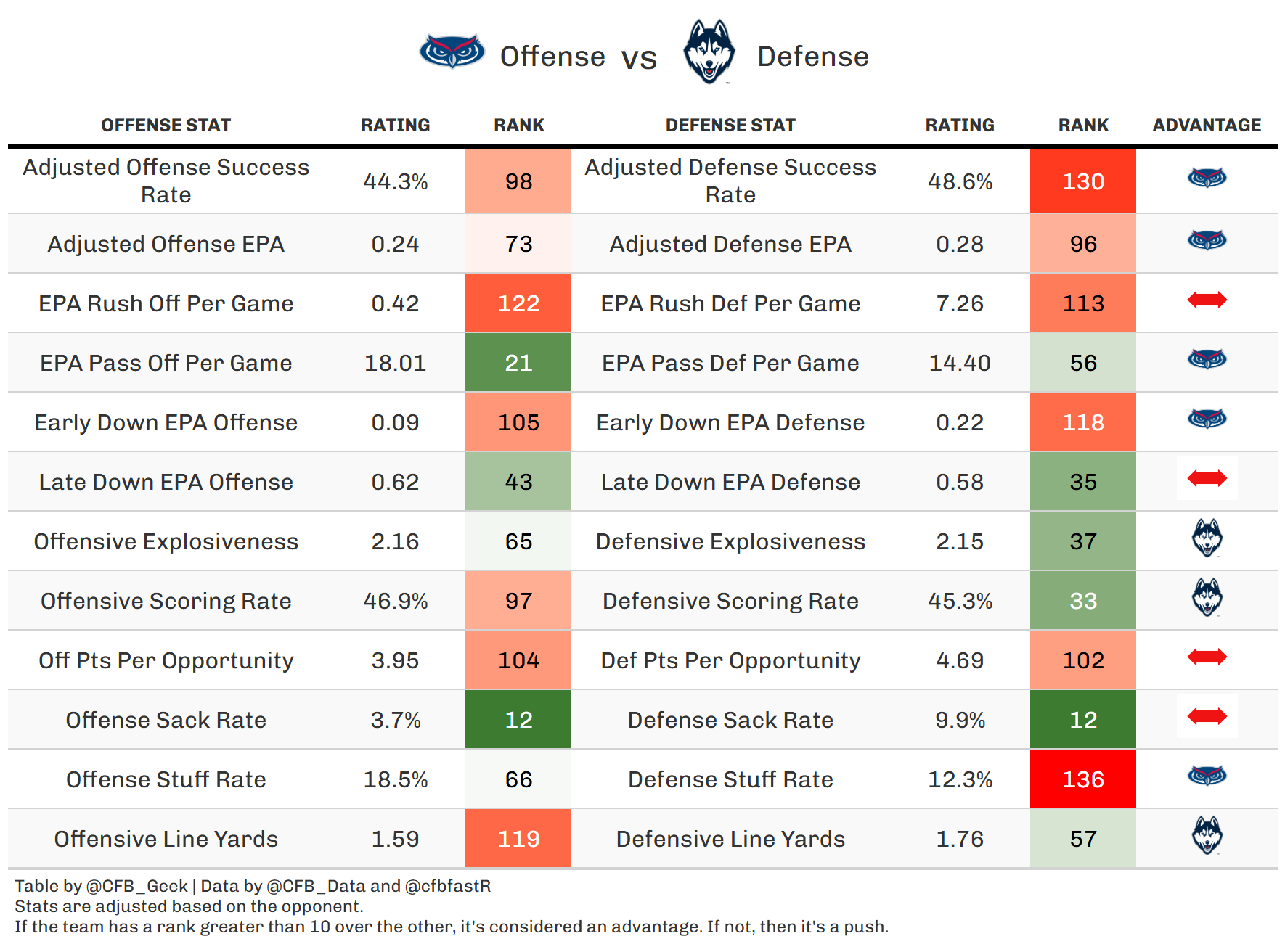Click the husky icon in the Offensive Scoring Rate row

1207,598
